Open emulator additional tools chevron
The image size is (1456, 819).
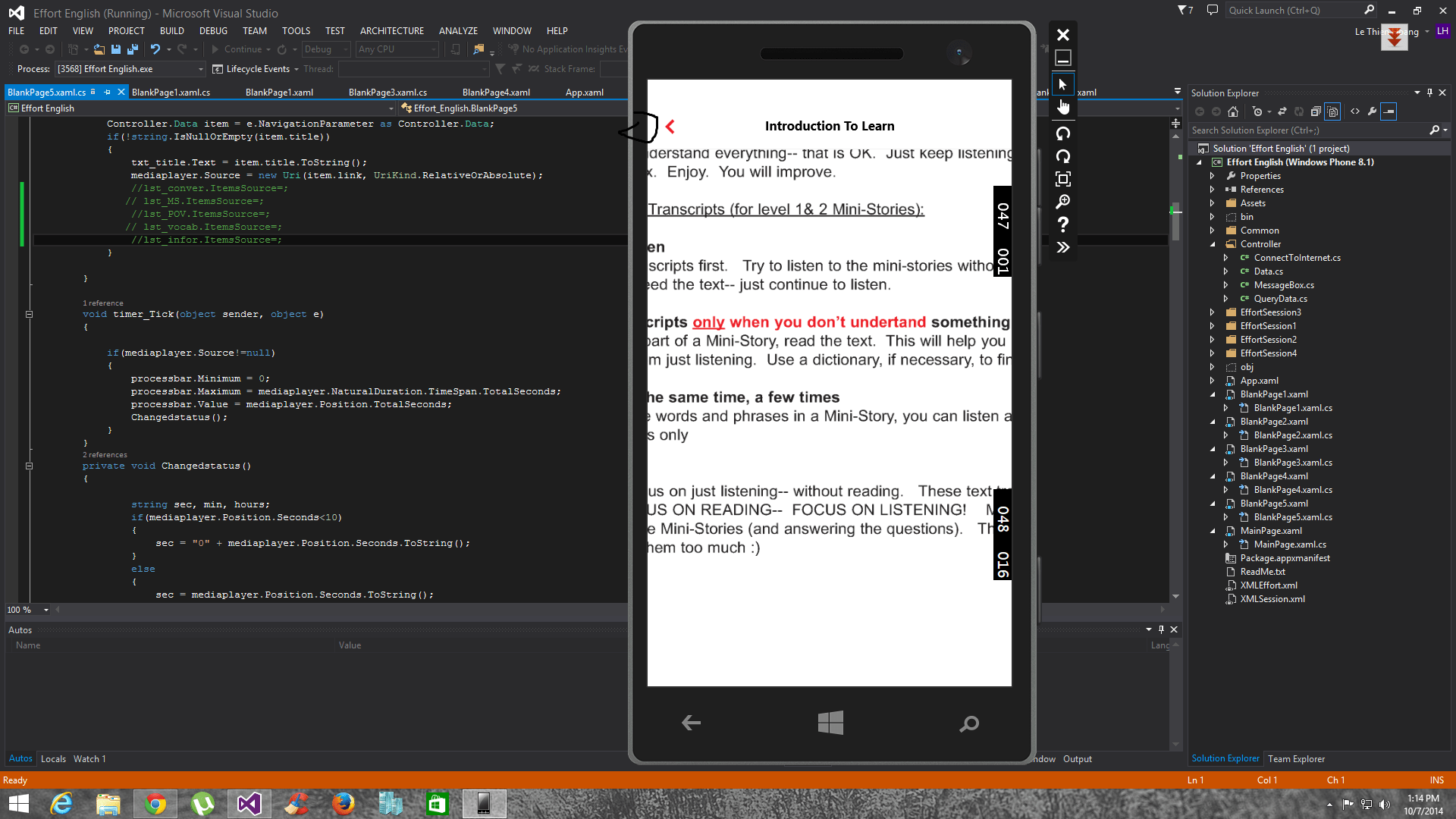(x=1063, y=247)
